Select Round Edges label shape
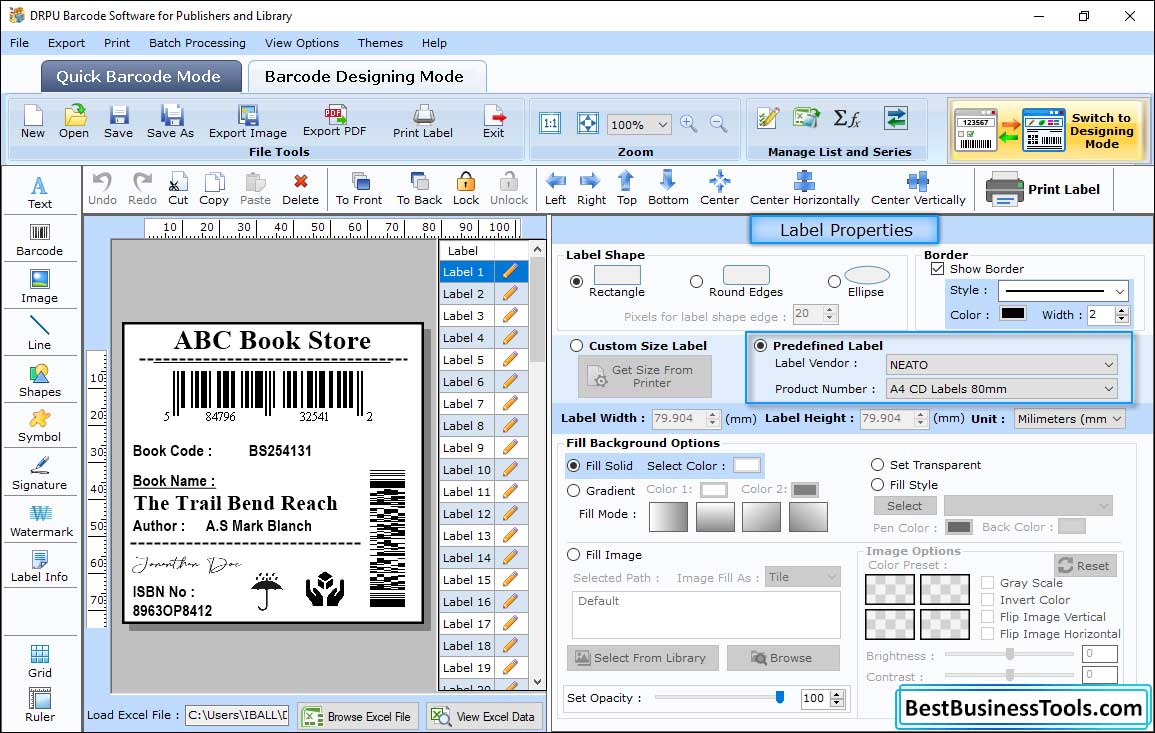The image size is (1155, 733). coord(696,281)
